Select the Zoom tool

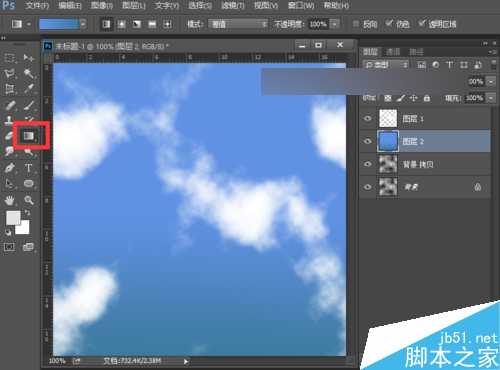[29, 200]
